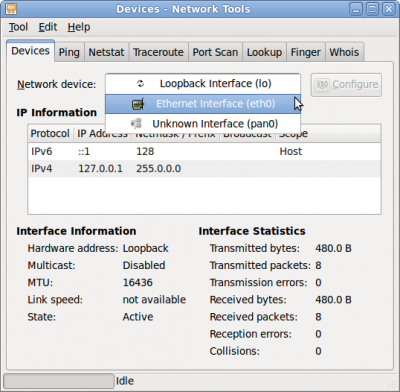
Task: Maximize the Network Tools window
Action: 372,9
